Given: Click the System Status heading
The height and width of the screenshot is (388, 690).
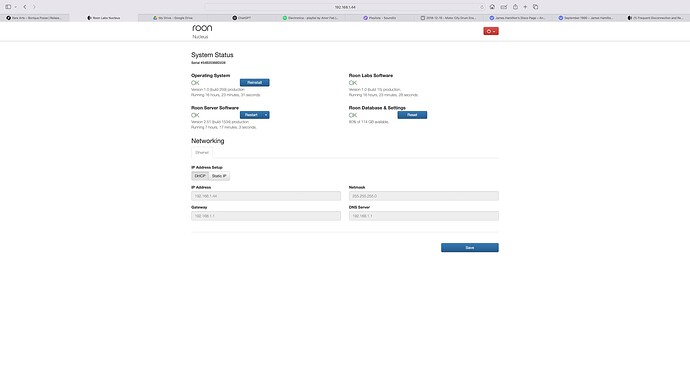Looking at the screenshot, I should [x=212, y=55].
